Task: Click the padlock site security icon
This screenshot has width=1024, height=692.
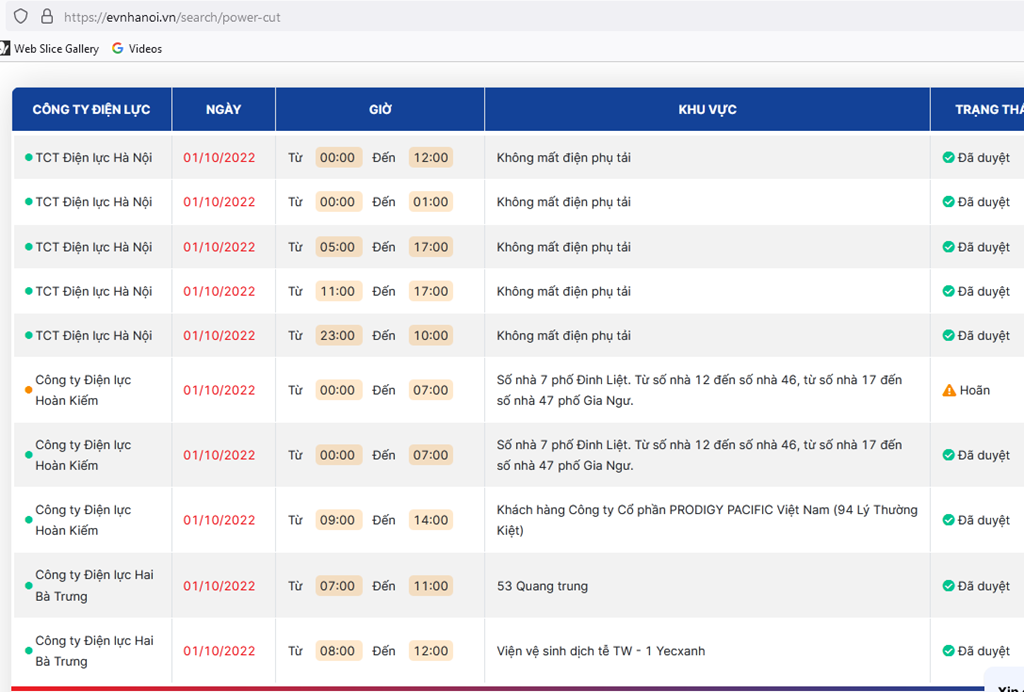Action: (x=47, y=16)
